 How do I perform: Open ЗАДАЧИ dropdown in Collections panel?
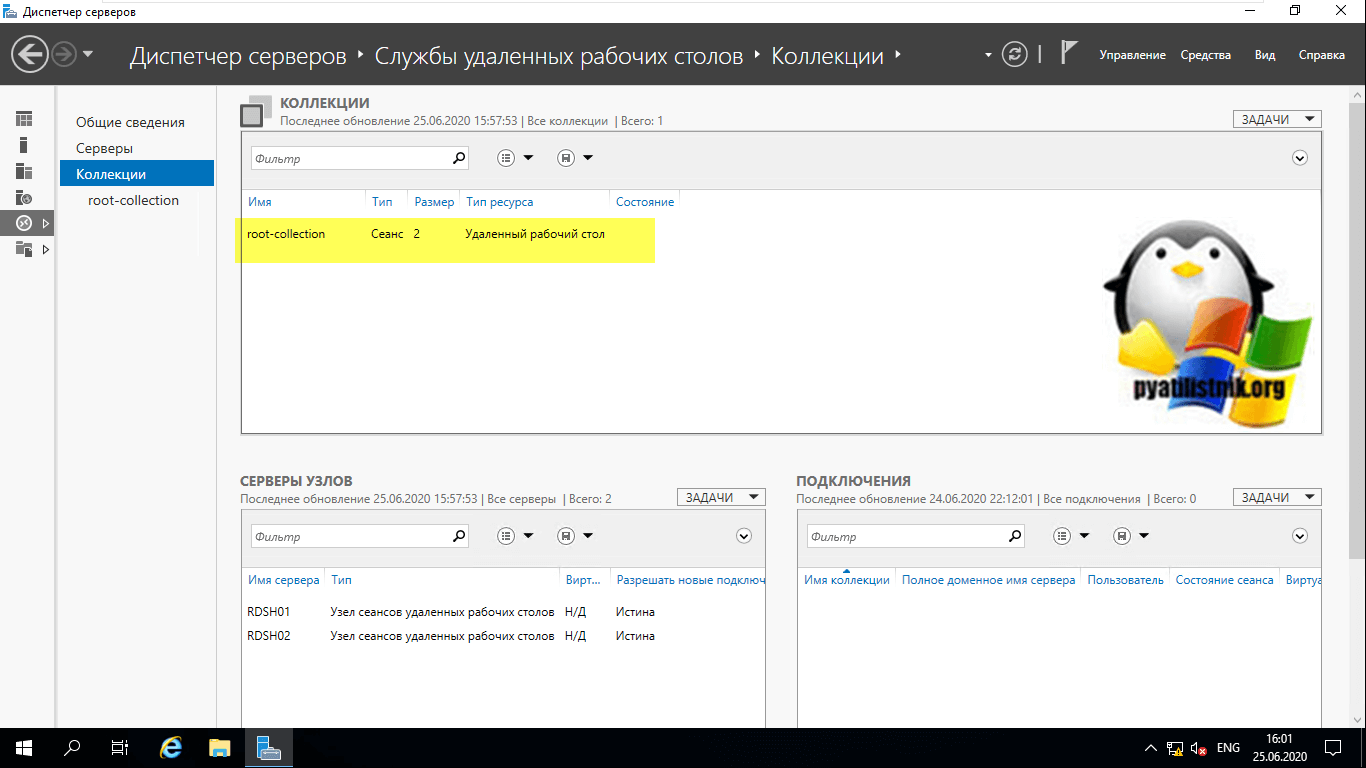click(x=1277, y=119)
